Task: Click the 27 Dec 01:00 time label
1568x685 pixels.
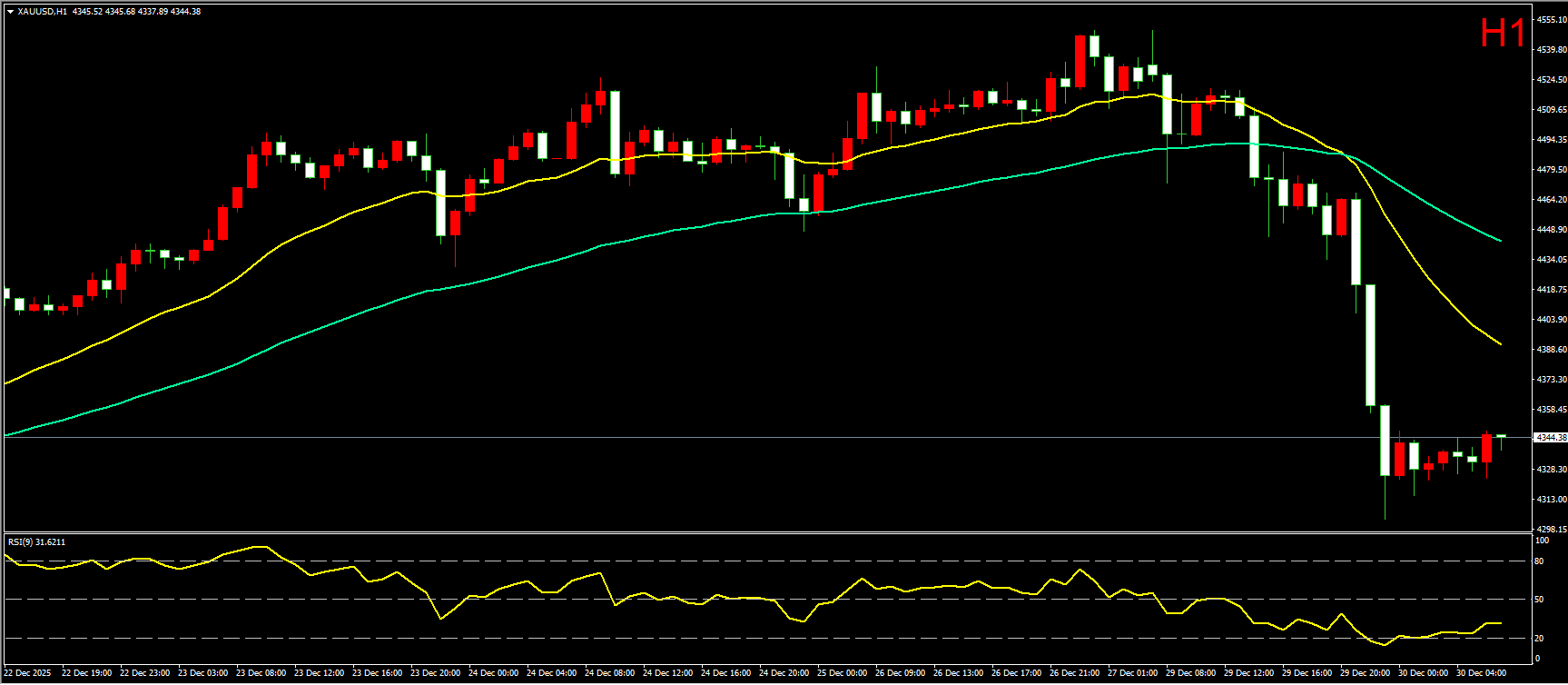Action: [1132, 673]
